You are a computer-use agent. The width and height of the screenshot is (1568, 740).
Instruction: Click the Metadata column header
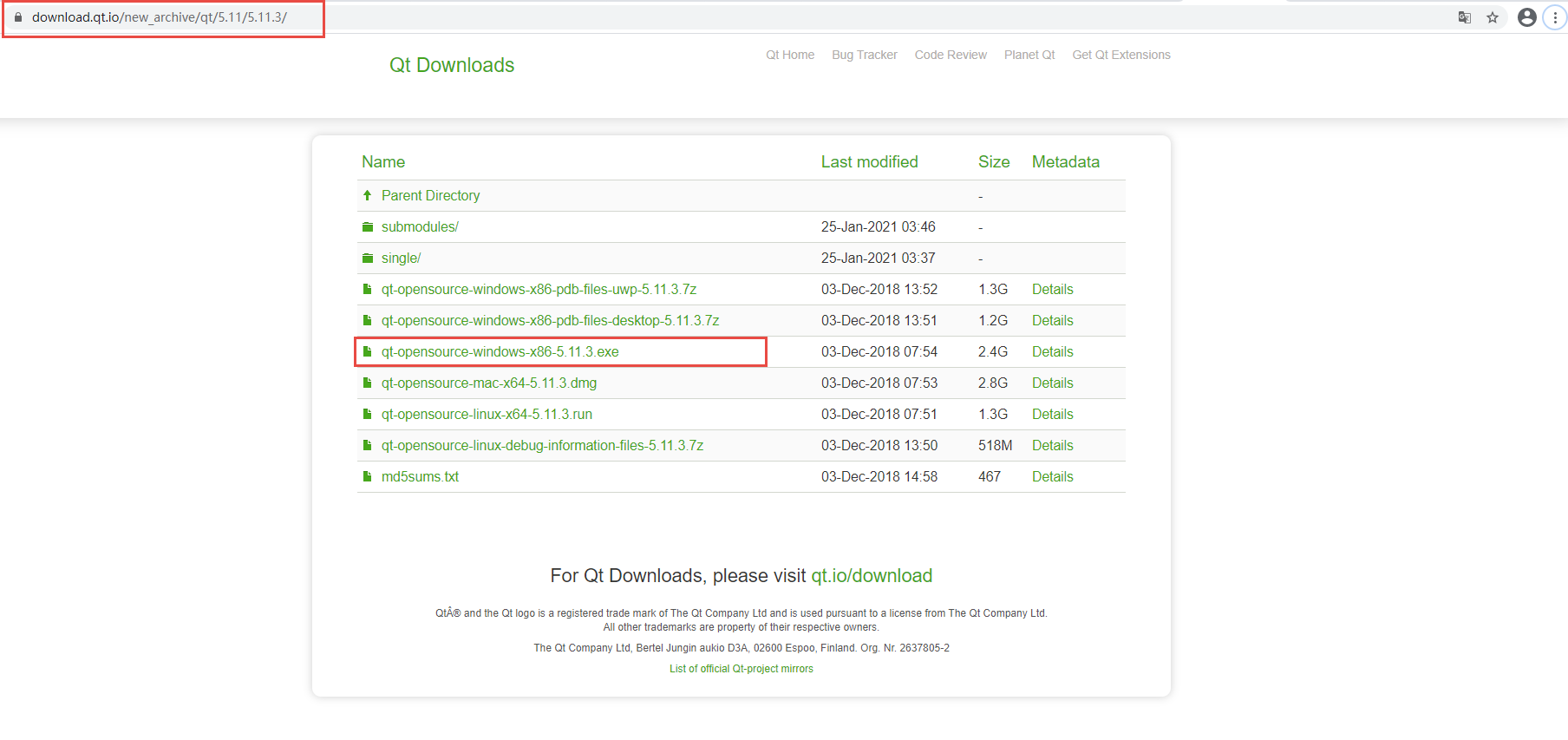1066,162
